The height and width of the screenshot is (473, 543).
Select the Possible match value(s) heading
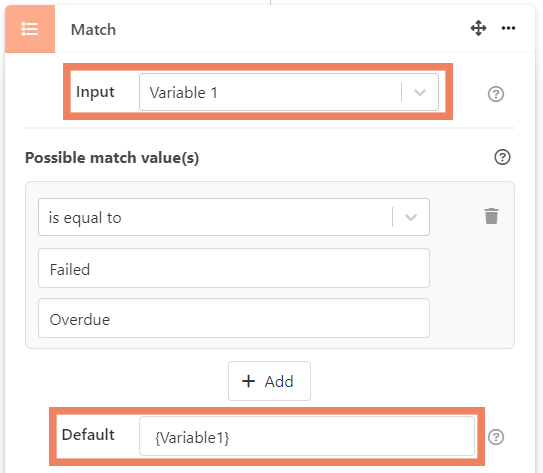(112, 158)
